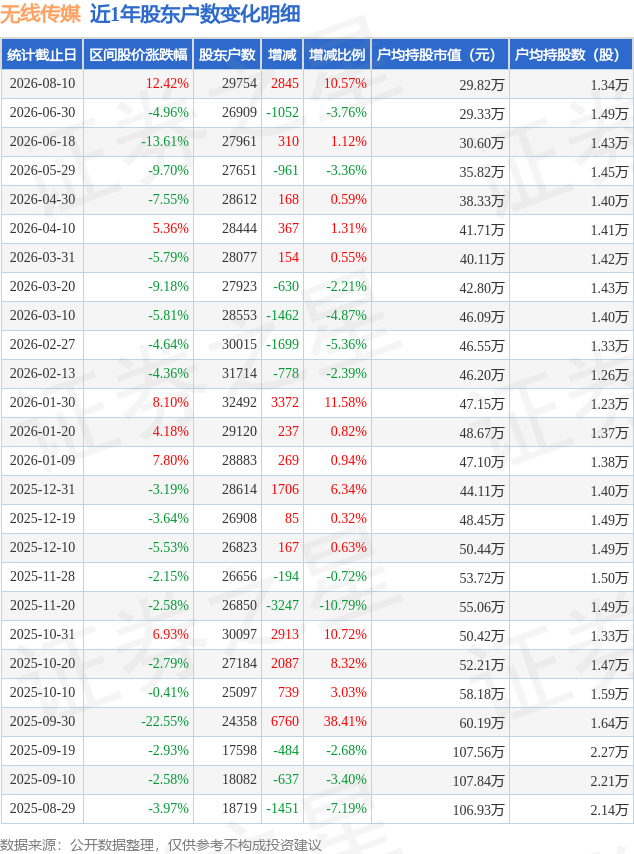
Task: Click the 区间股价涨跌幅 column header
Action: pos(138,54)
